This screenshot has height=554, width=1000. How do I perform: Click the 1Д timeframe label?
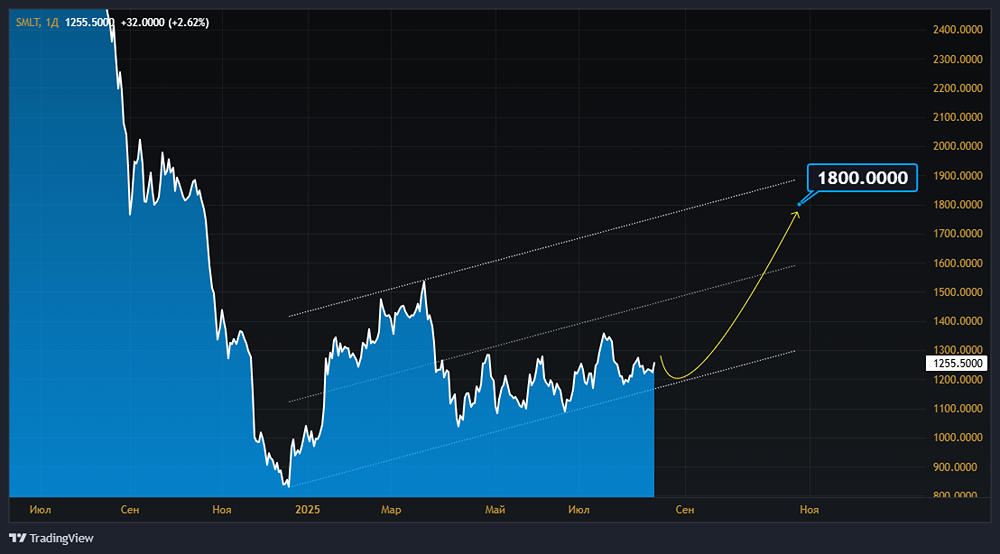coord(52,22)
